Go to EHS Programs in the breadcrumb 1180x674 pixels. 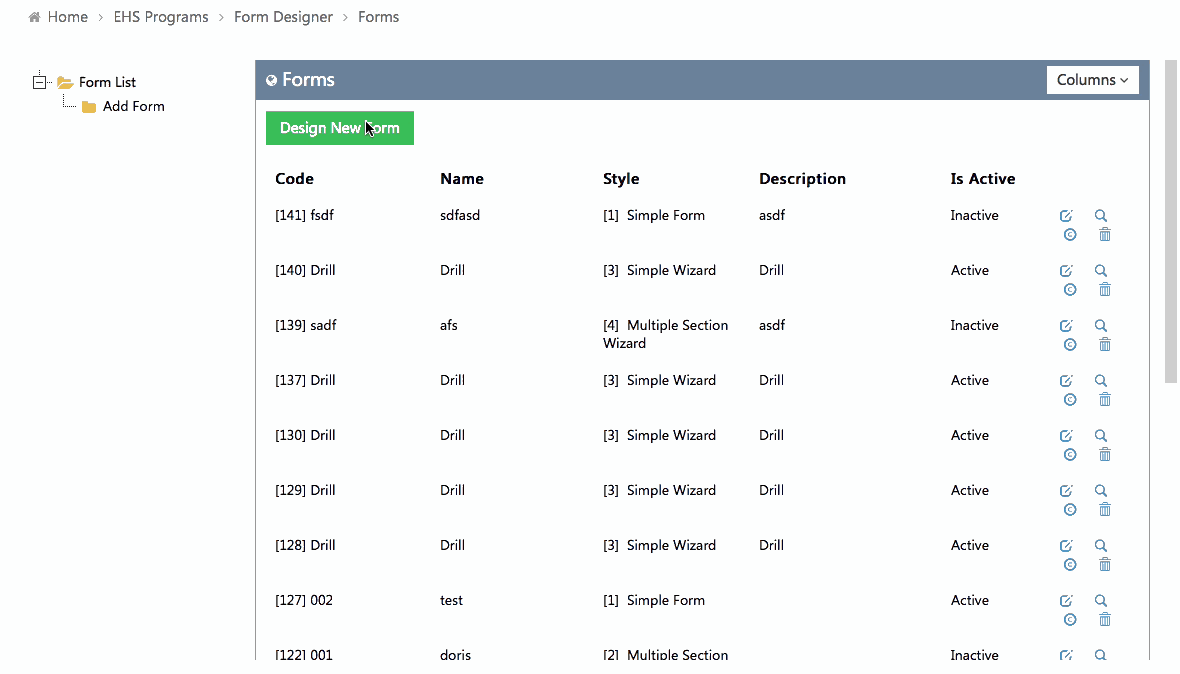161,17
